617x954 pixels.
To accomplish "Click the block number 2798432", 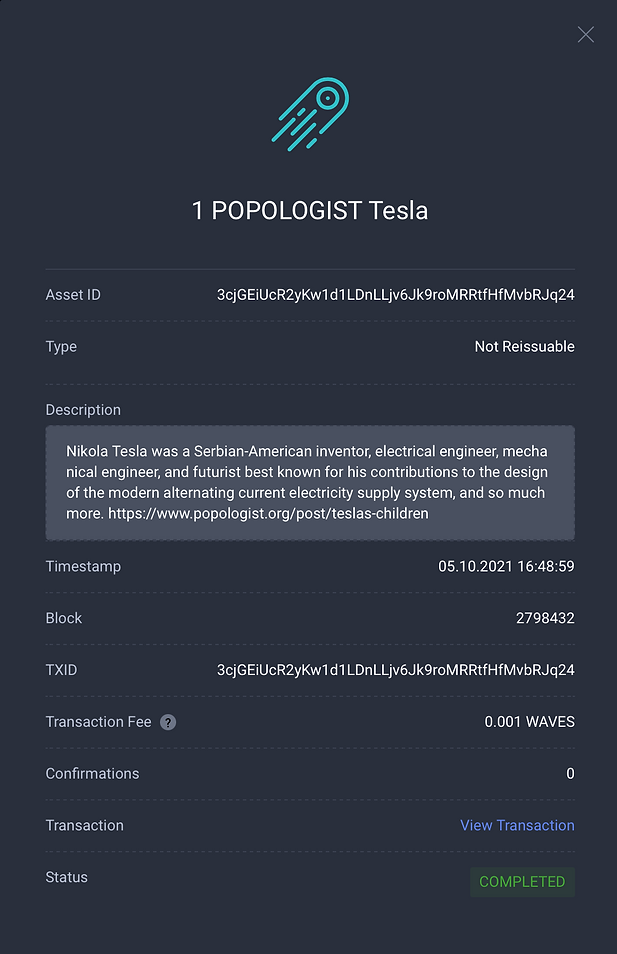I will pyautogui.click(x=545, y=618).
